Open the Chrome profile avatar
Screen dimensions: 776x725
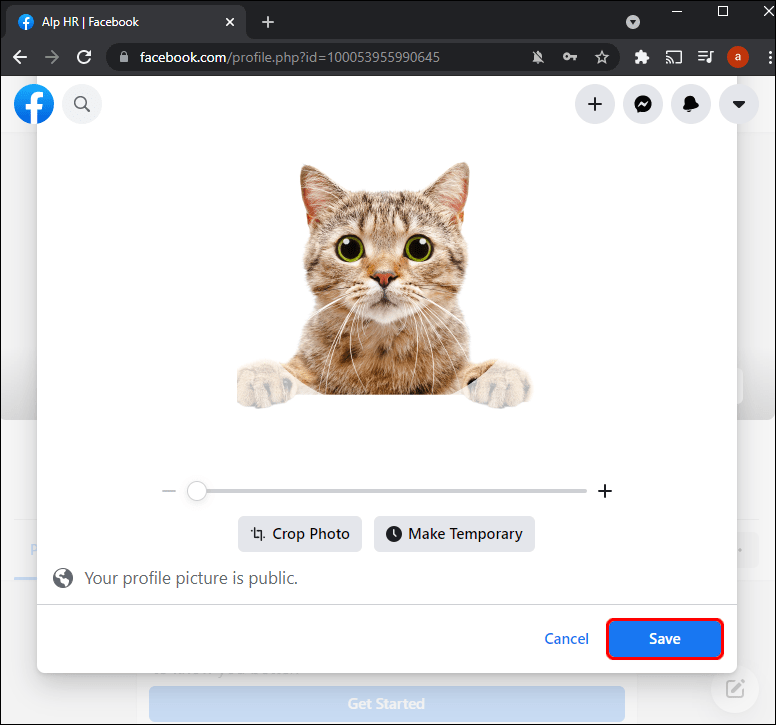coord(737,57)
